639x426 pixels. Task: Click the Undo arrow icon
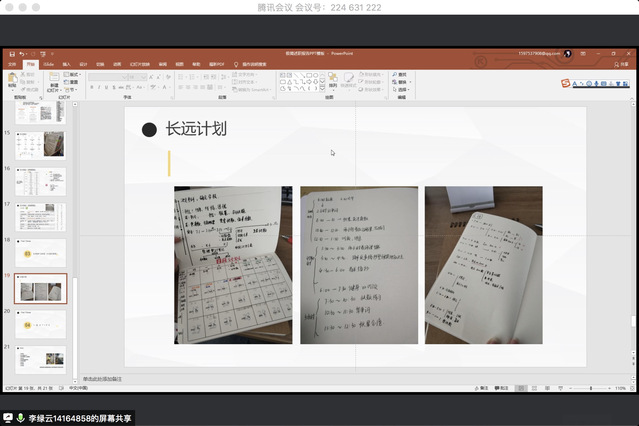pos(21,53)
